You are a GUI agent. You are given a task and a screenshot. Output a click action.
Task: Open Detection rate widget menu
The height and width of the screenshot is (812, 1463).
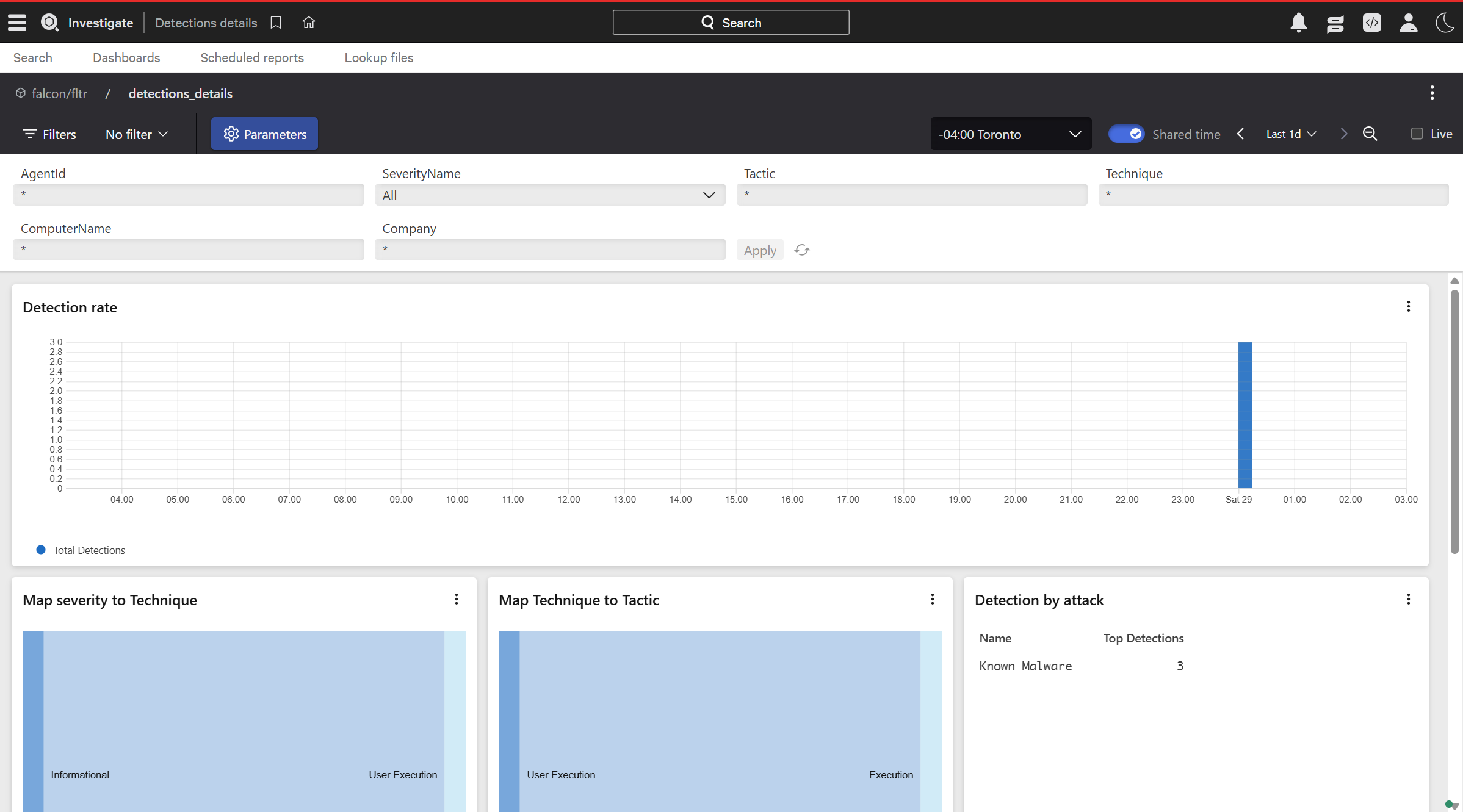(1409, 306)
